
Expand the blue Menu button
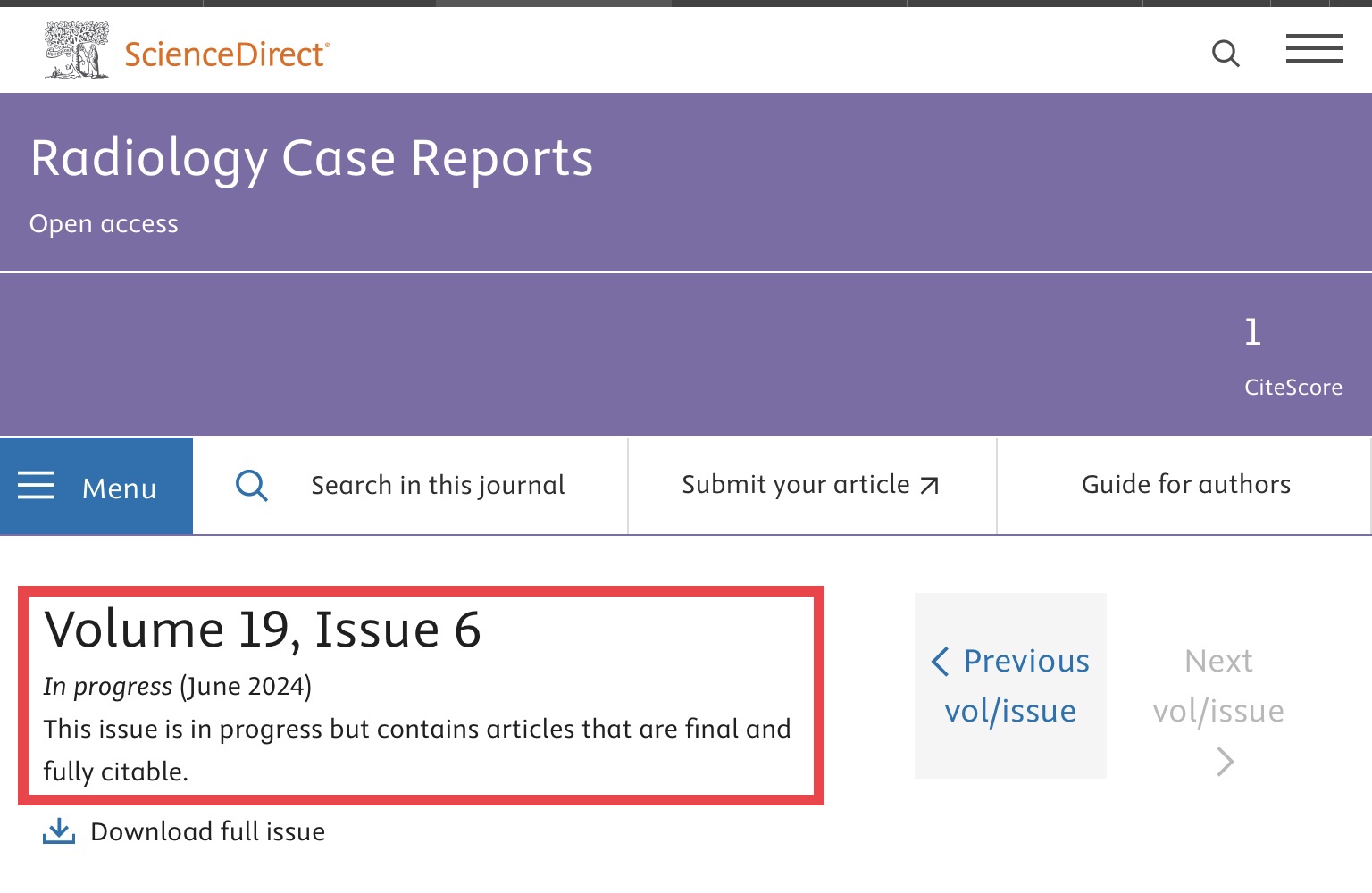(x=96, y=486)
